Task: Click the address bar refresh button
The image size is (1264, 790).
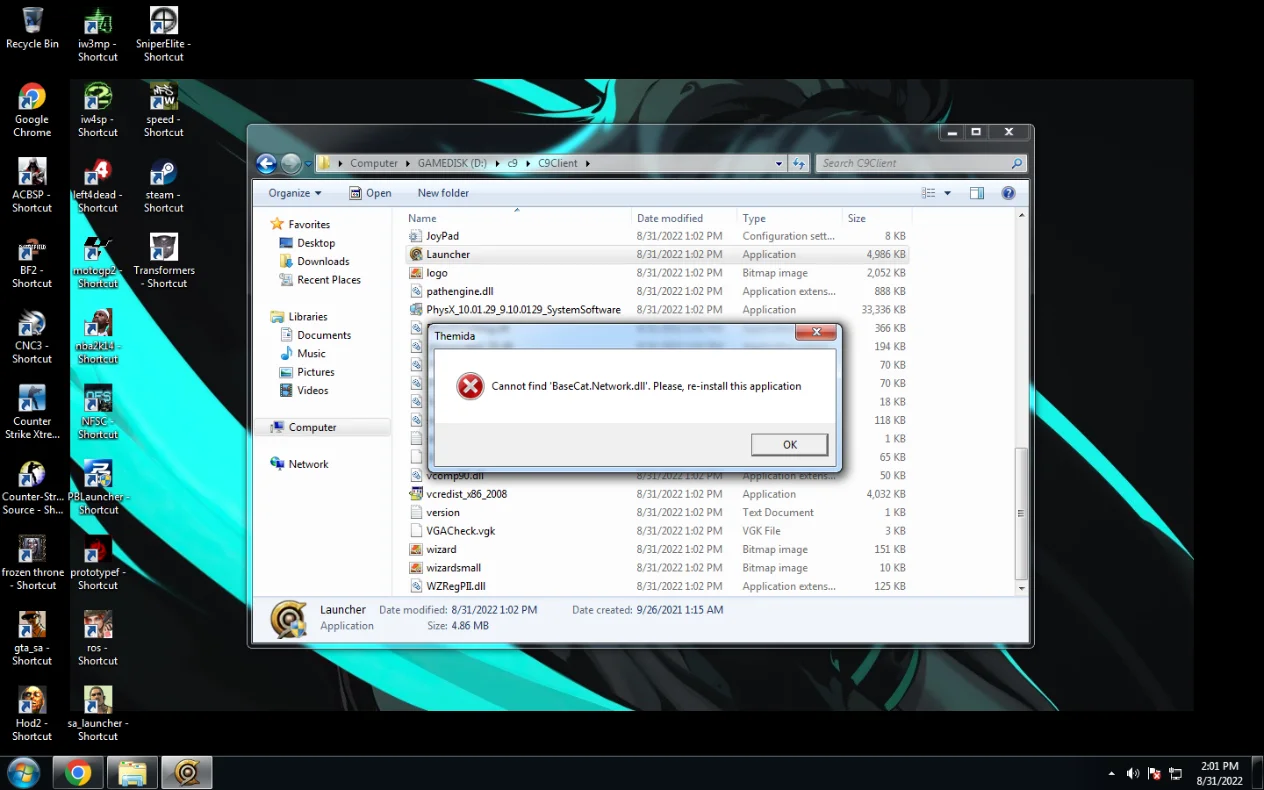Action: 799,163
